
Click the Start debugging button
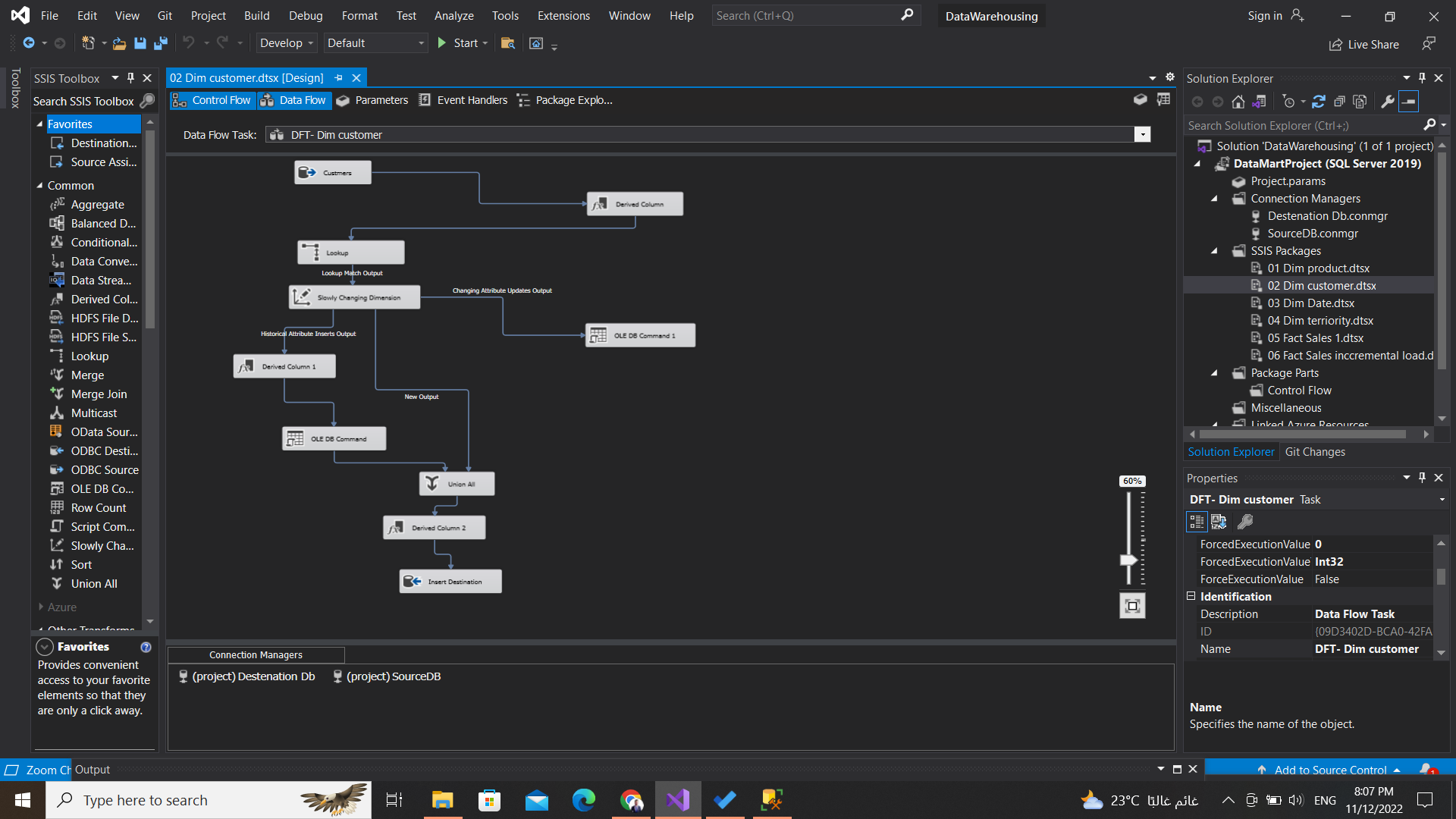tap(458, 43)
